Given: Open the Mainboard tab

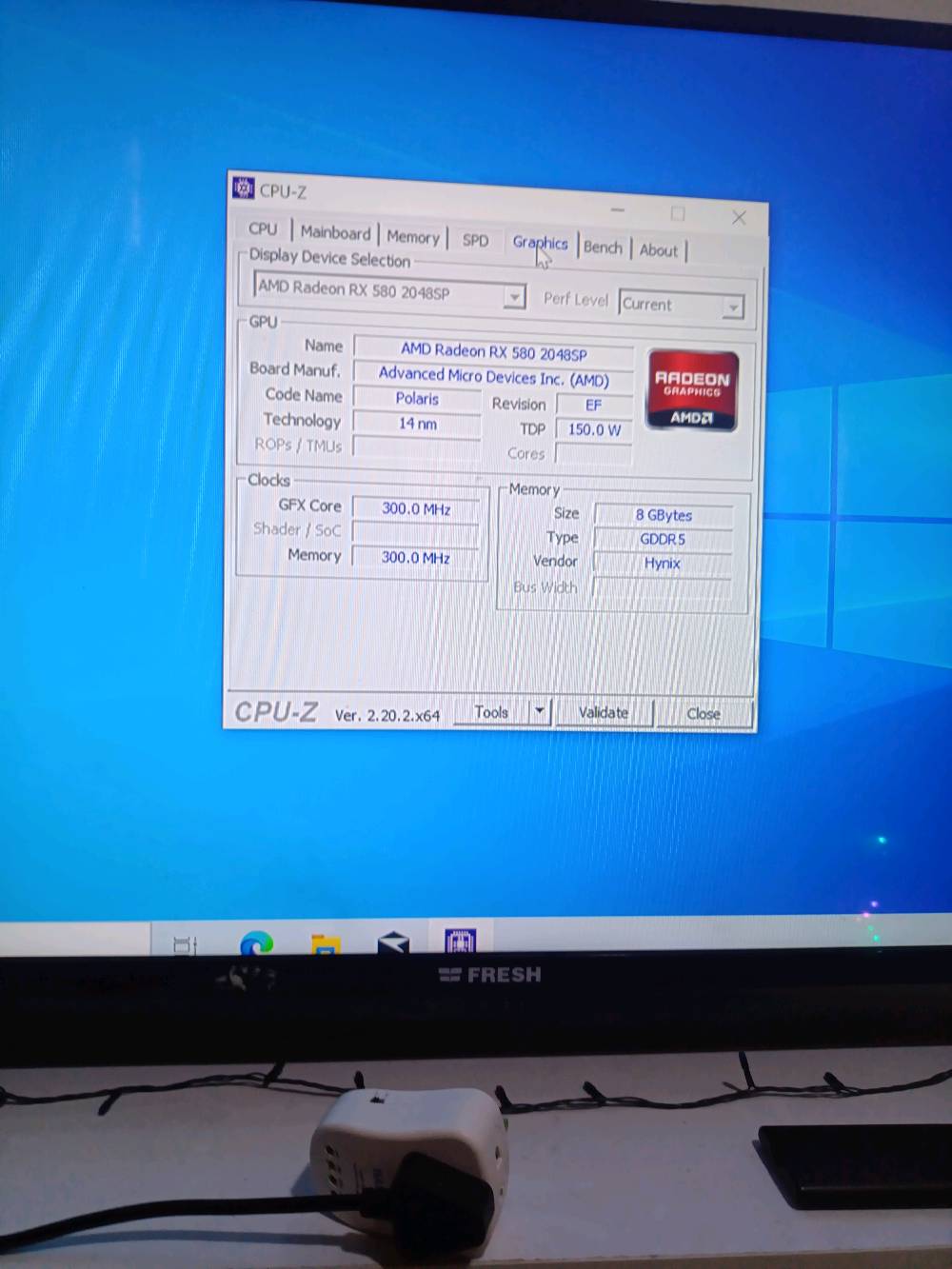Looking at the screenshot, I should 335,232.
